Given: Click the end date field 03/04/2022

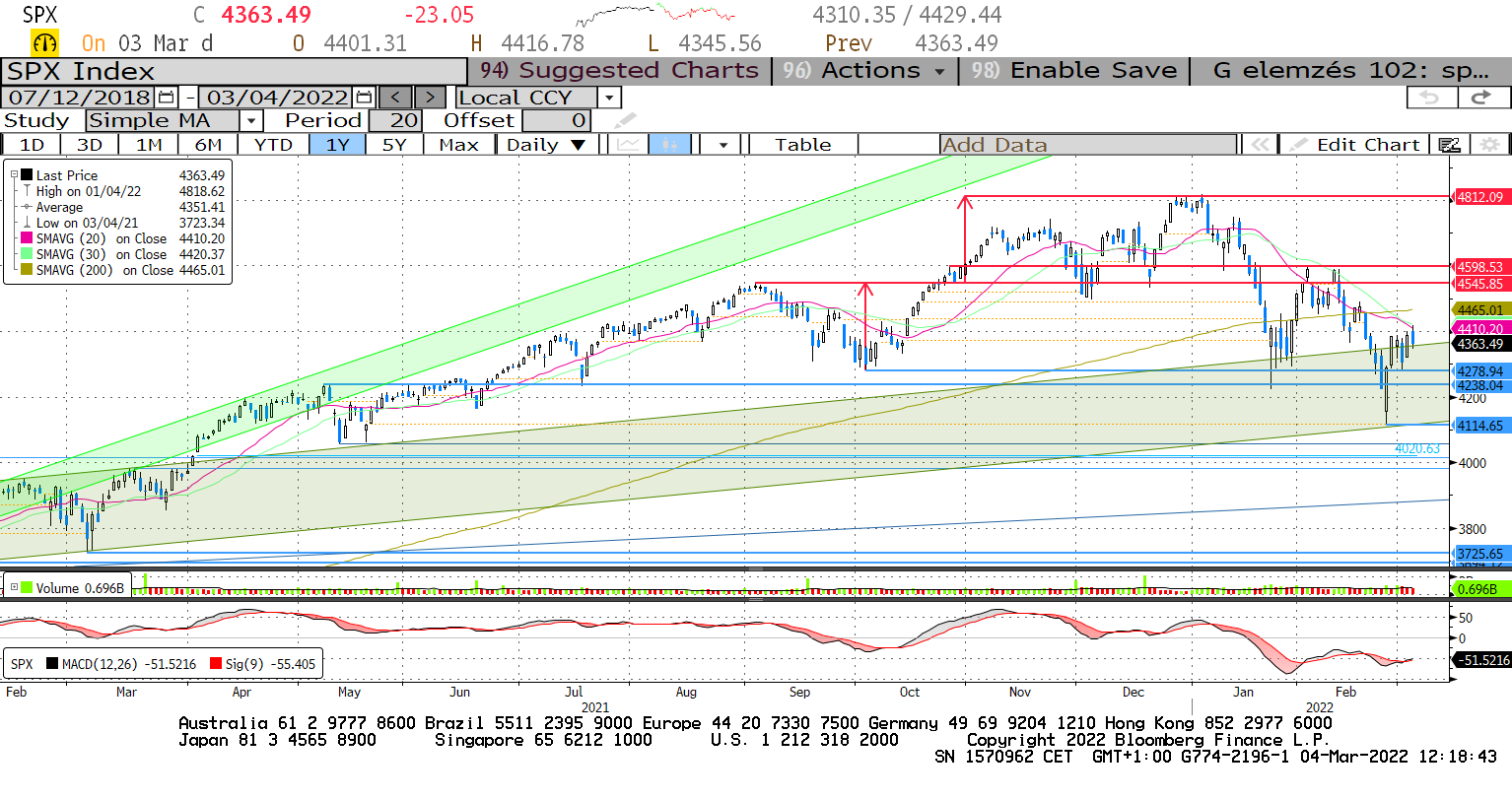Looking at the screenshot, I should coord(277,98).
